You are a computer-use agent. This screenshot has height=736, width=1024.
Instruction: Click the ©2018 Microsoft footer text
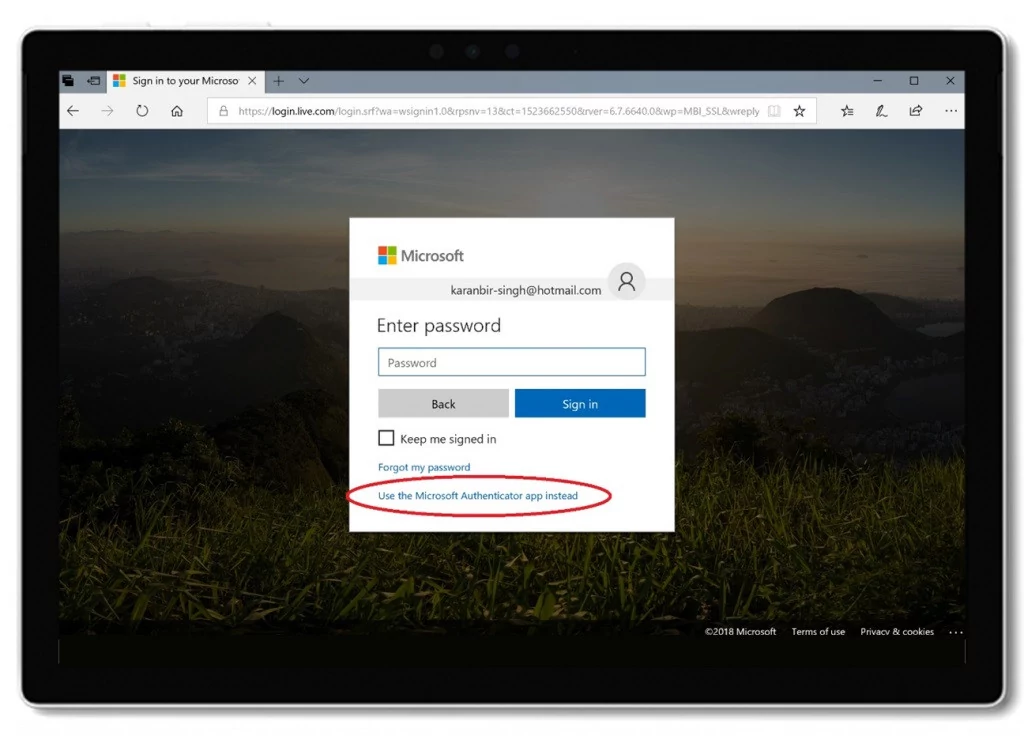pyautogui.click(x=741, y=632)
